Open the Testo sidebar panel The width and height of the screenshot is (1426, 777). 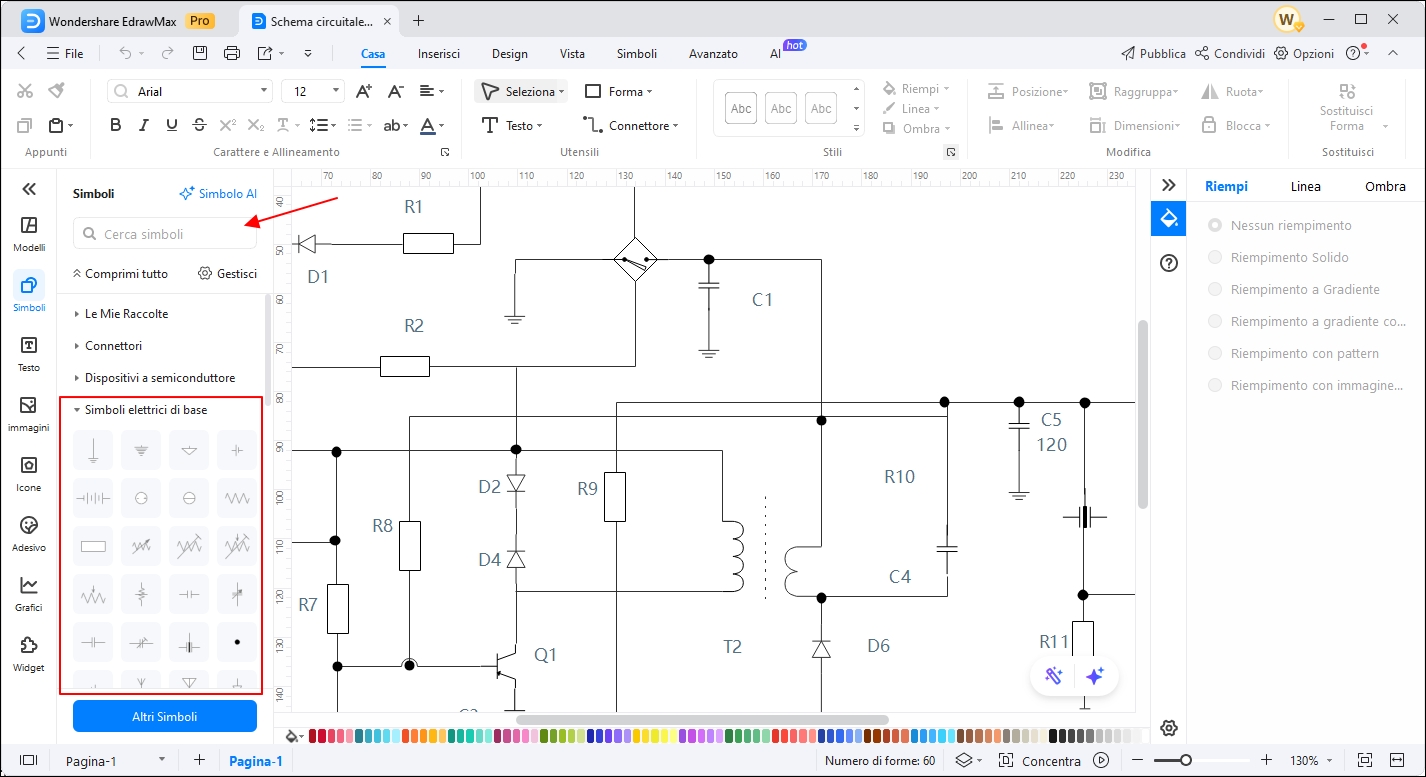tap(29, 354)
